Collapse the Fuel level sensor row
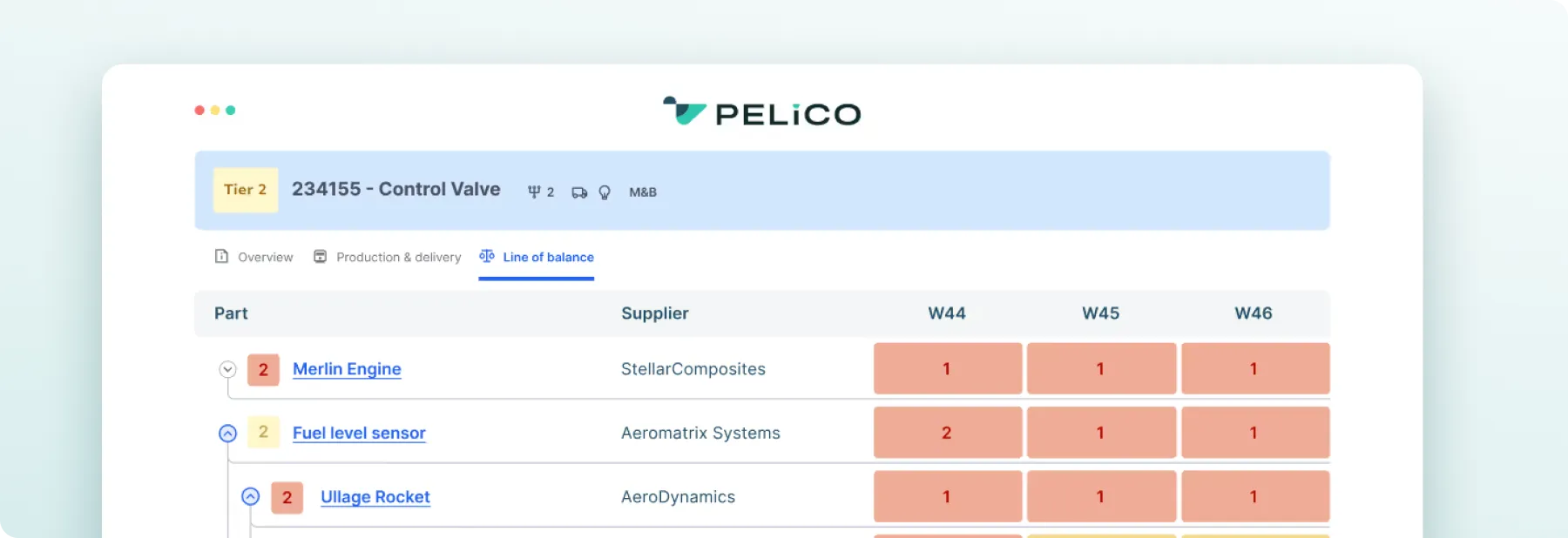 coord(228,433)
